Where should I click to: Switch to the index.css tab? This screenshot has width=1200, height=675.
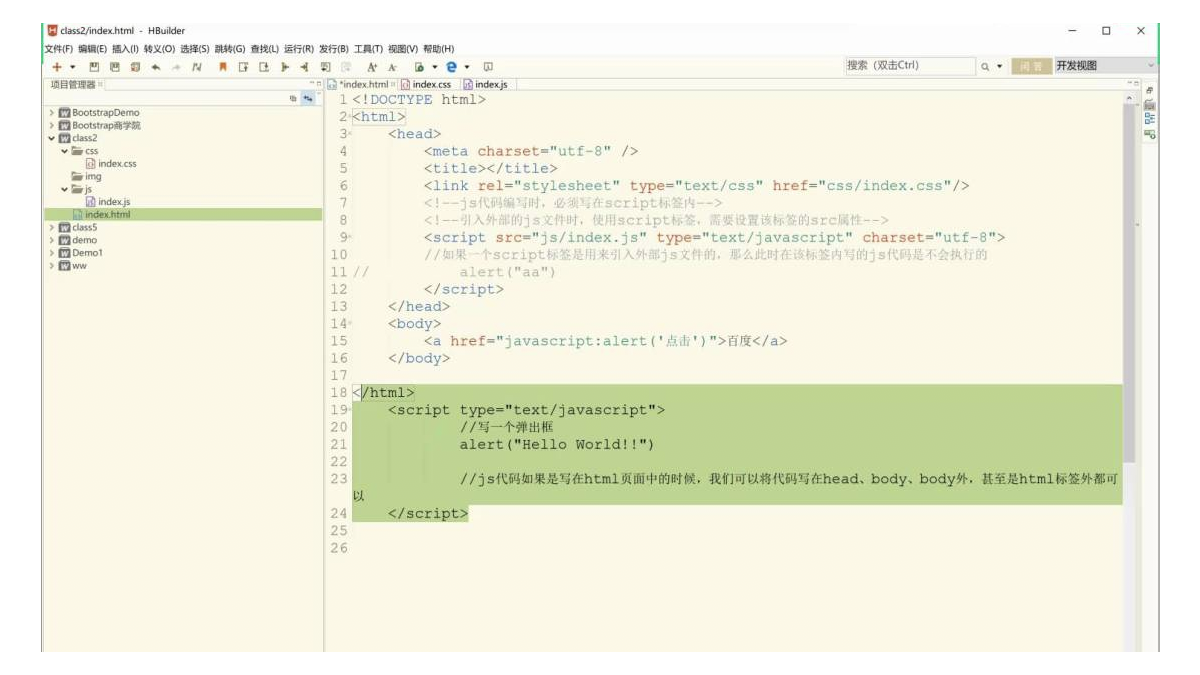(427, 84)
